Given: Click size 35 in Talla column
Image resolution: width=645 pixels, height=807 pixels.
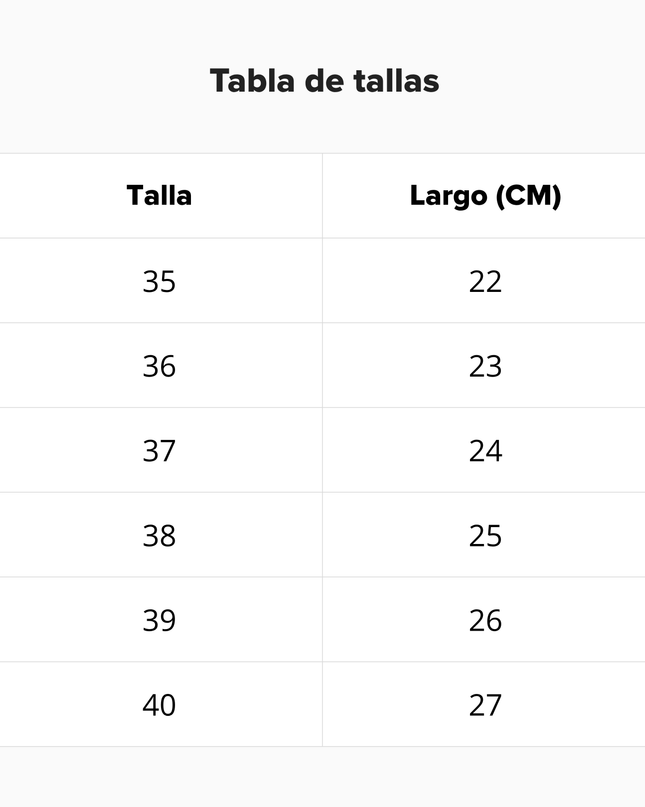Looking at the screenshot, I should tap(159, 282).
